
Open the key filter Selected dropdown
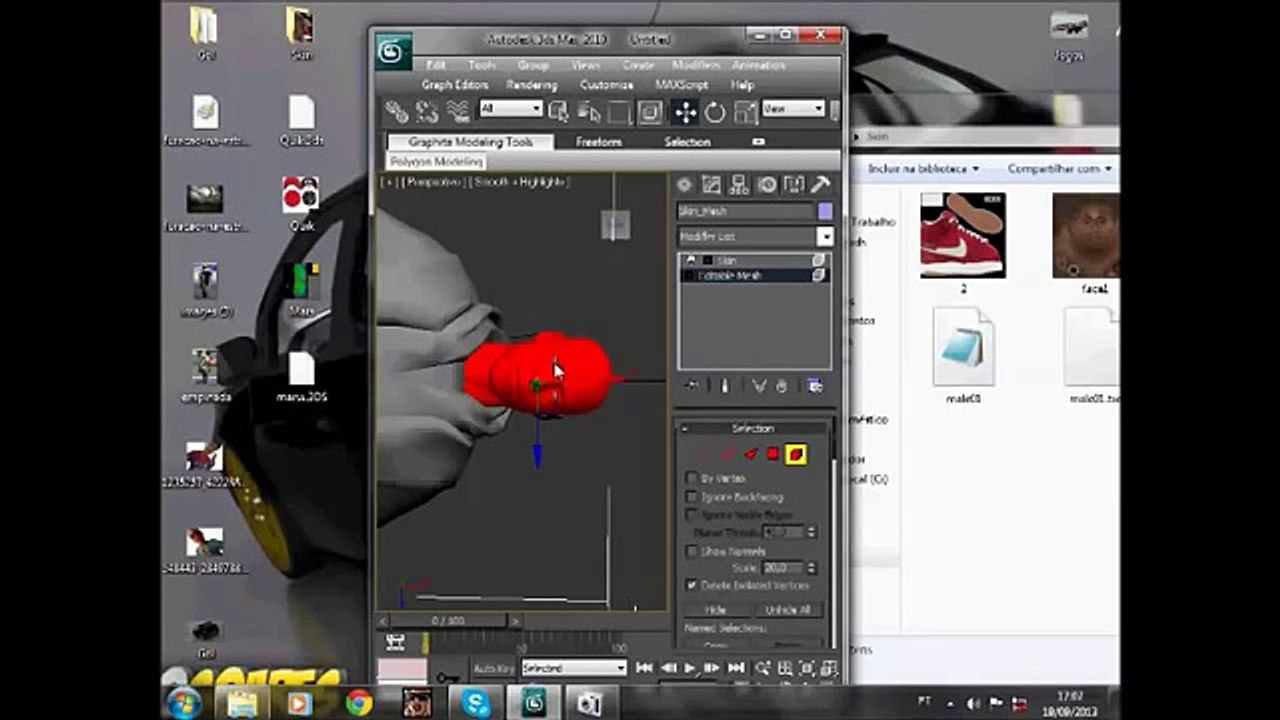click(574, 668)
